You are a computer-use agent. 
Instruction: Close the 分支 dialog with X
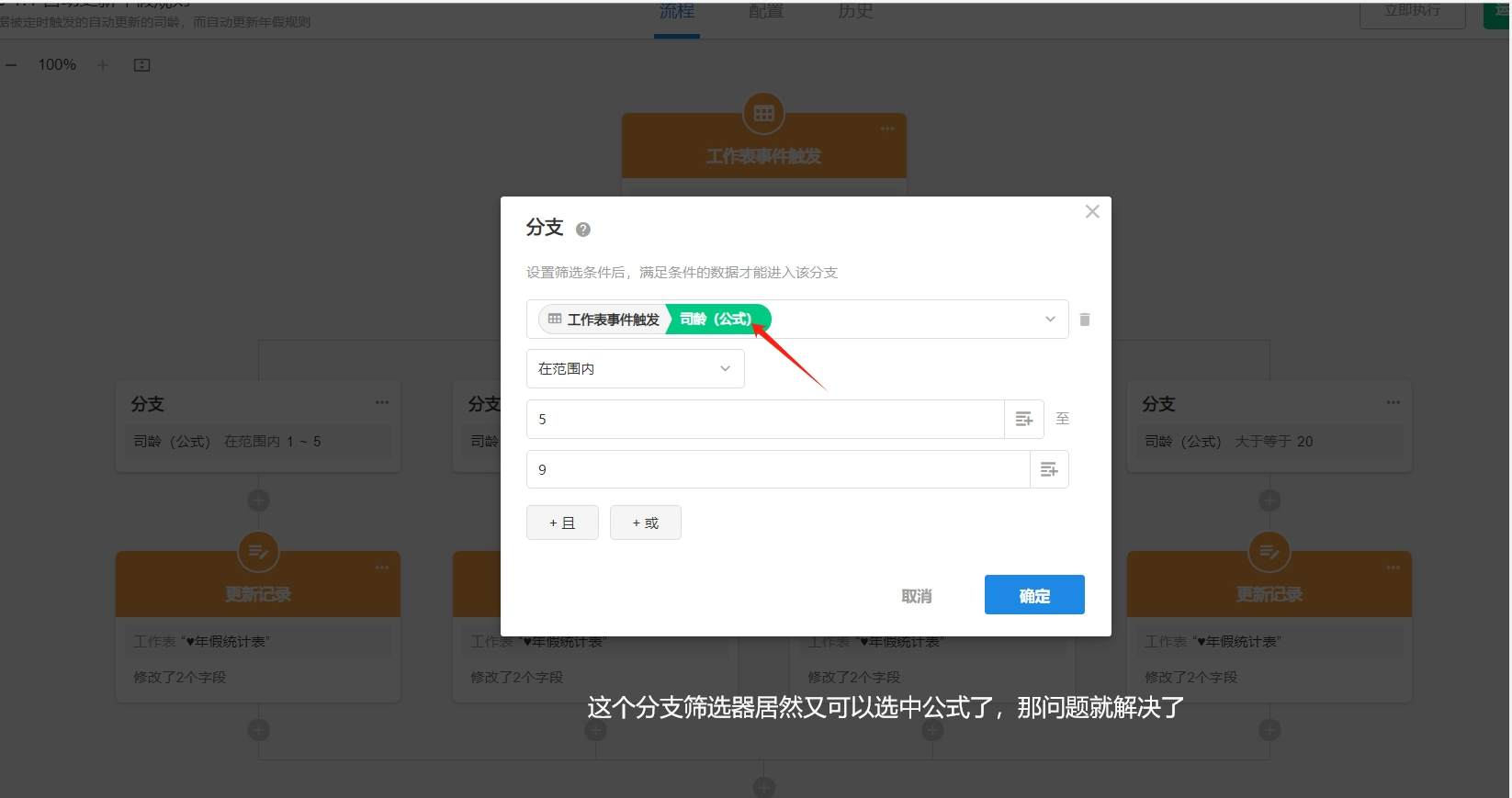click(x=1092, y=212)
